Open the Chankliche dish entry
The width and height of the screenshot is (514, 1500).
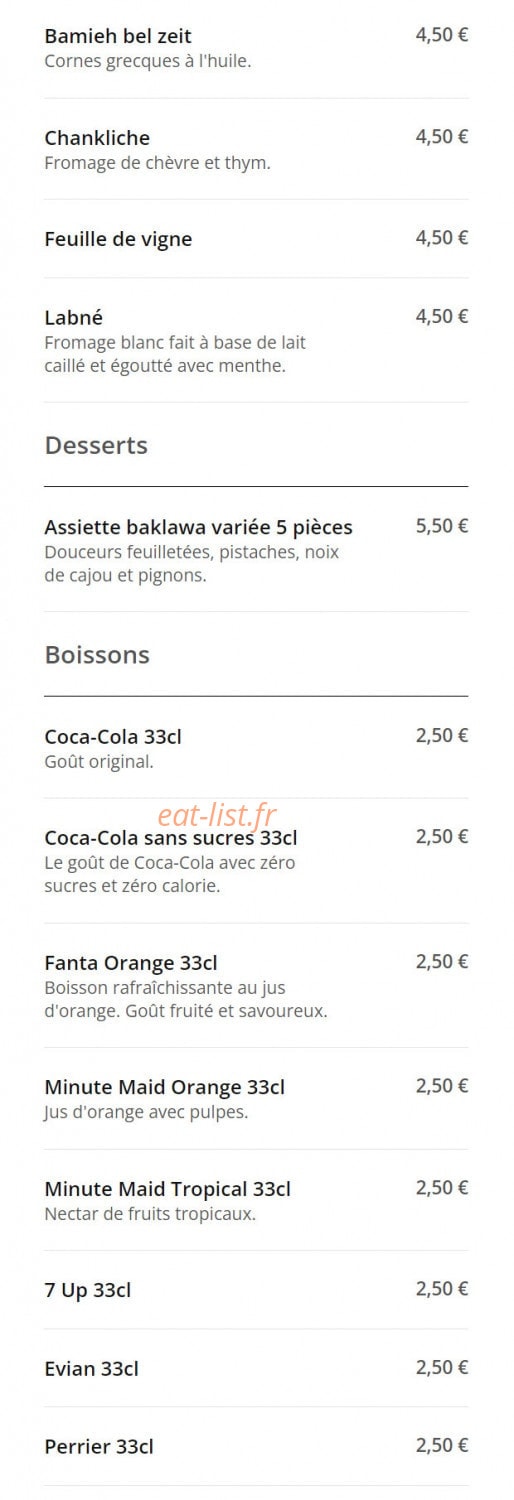[x=256, y=149]
